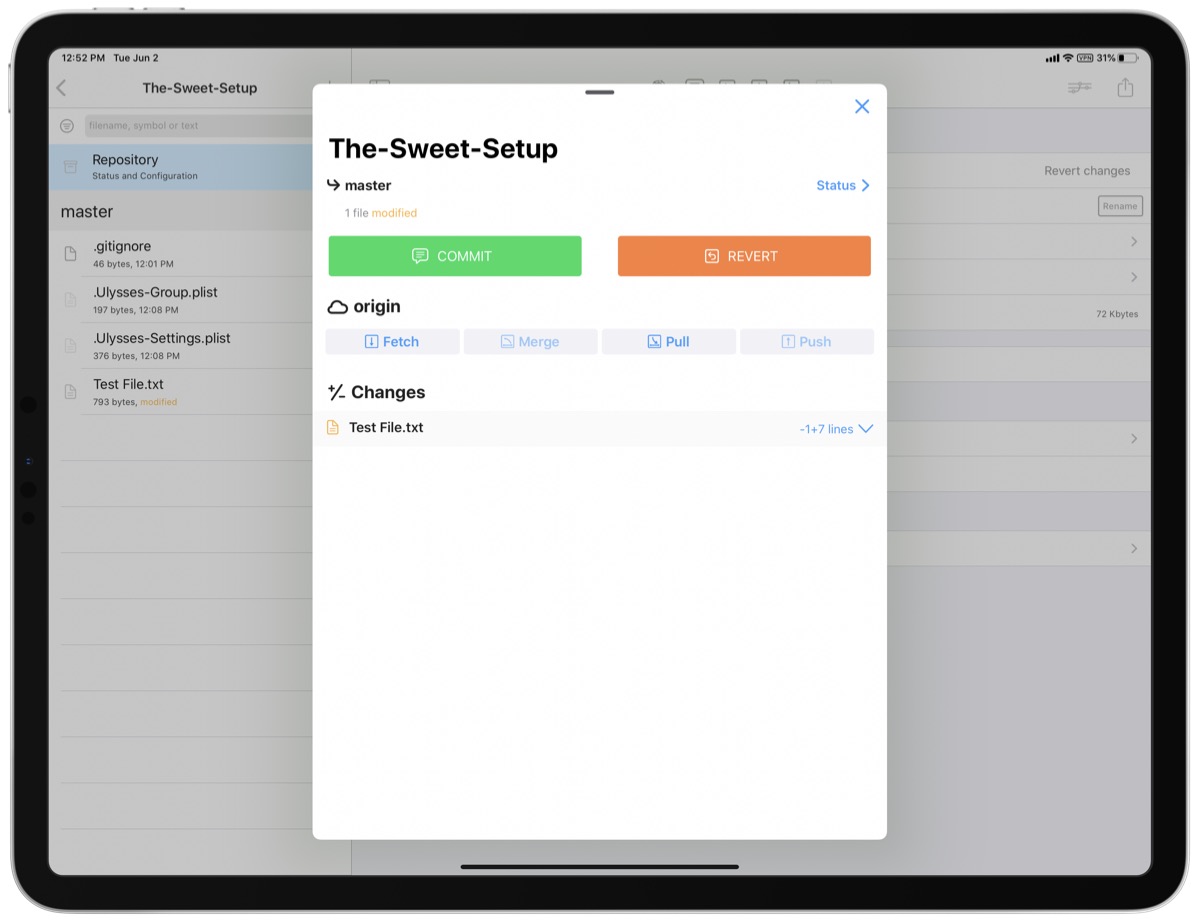This screenshot has height=924, width=1200.
Task: Open the Status link
Action: click(x=843, y=186)
